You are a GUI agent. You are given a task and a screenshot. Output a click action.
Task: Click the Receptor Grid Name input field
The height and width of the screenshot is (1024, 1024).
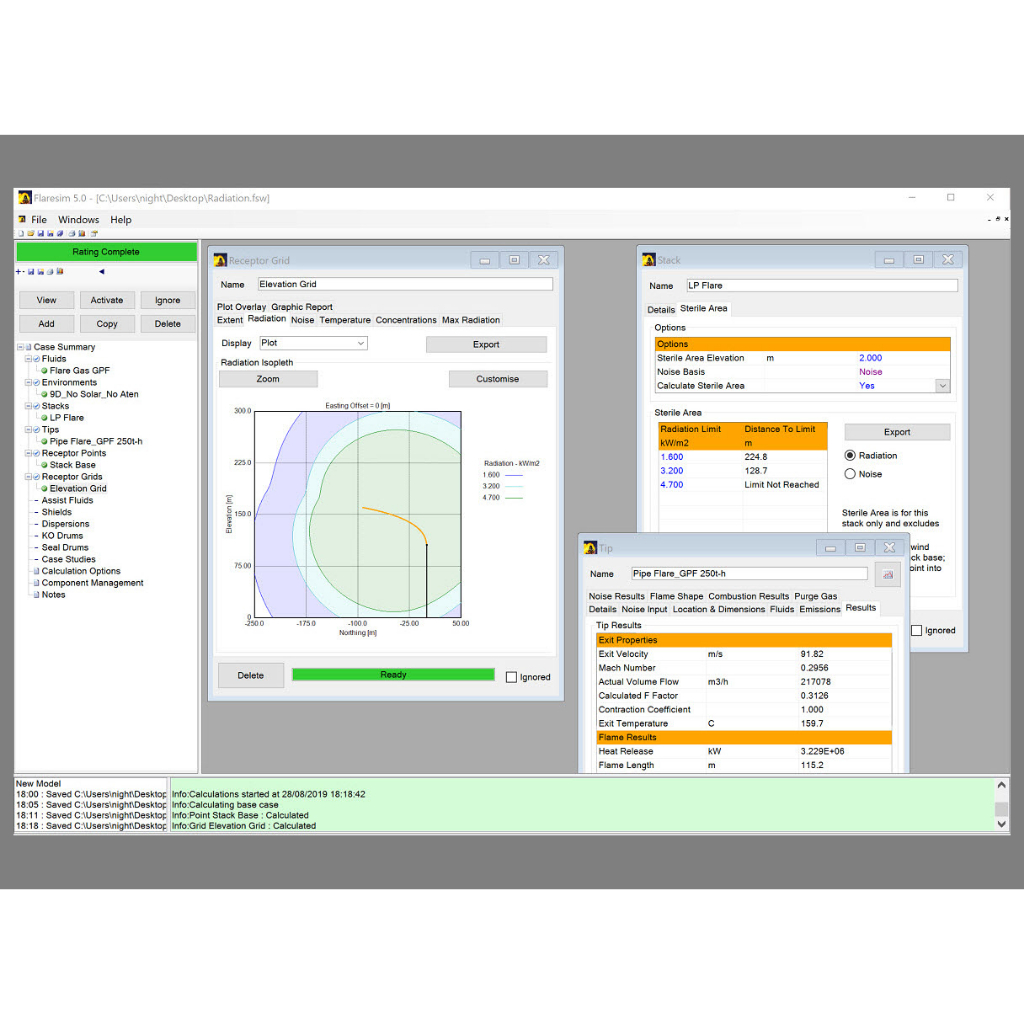pos(405,284)
